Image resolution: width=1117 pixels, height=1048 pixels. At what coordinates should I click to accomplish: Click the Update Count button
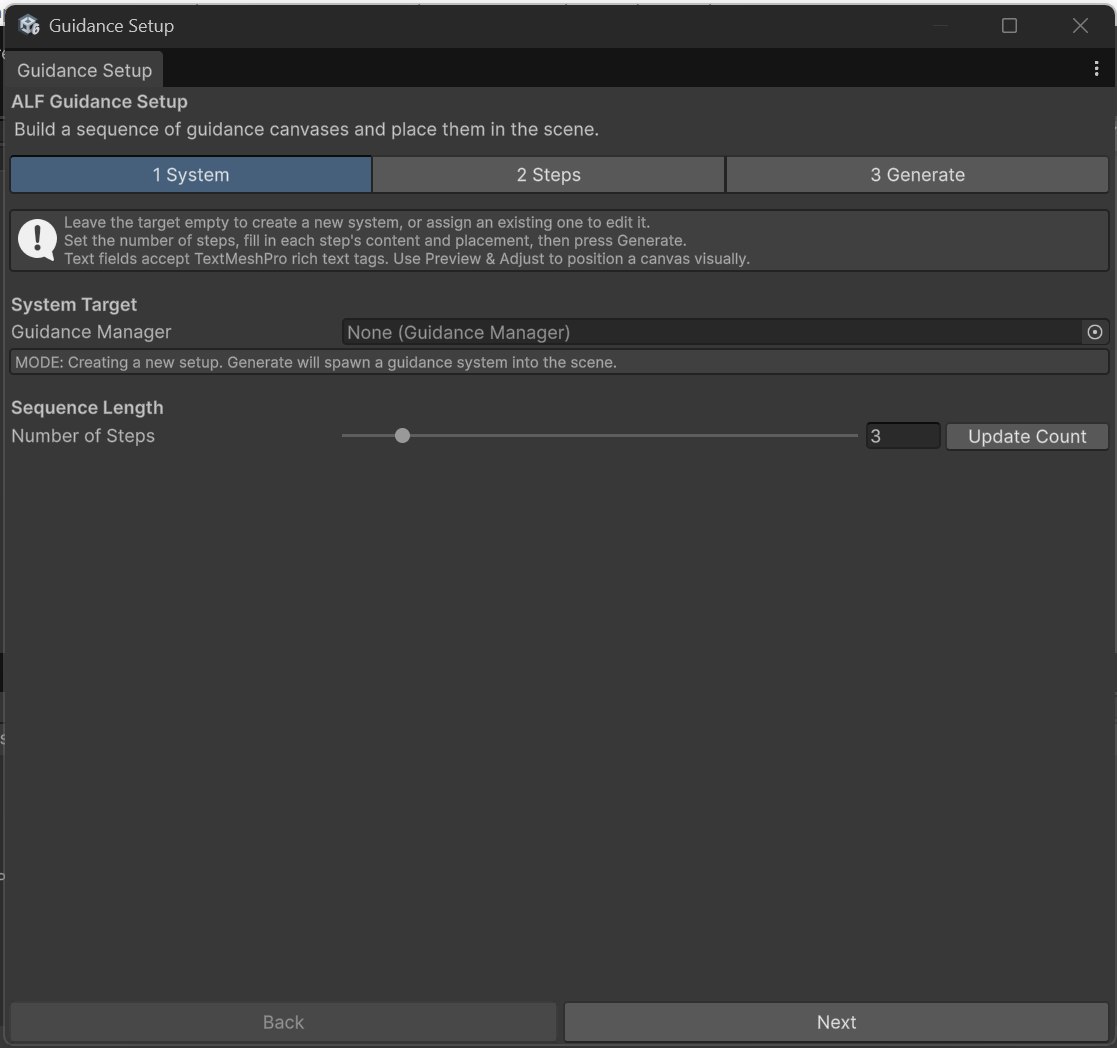(1027, 436)
